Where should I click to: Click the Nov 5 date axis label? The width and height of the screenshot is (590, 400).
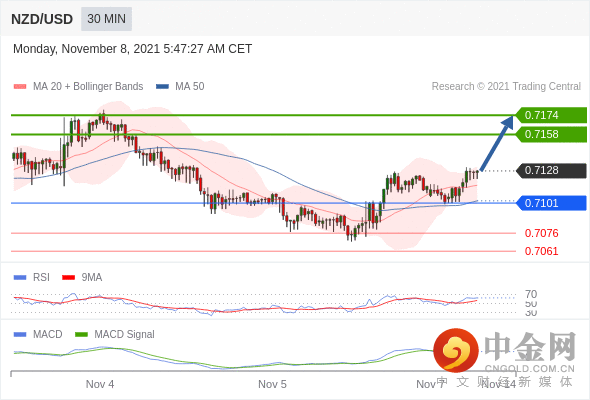272,384
